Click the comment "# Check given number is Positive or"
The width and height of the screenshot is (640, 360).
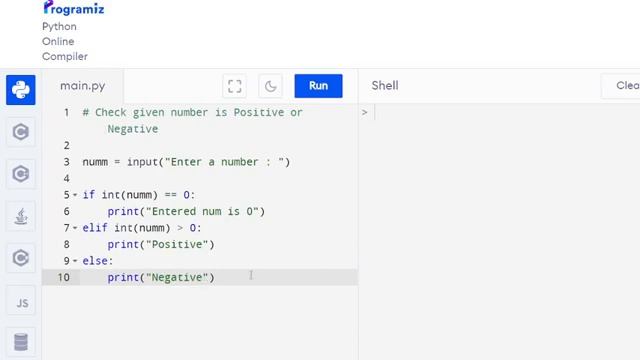[192, 113]
